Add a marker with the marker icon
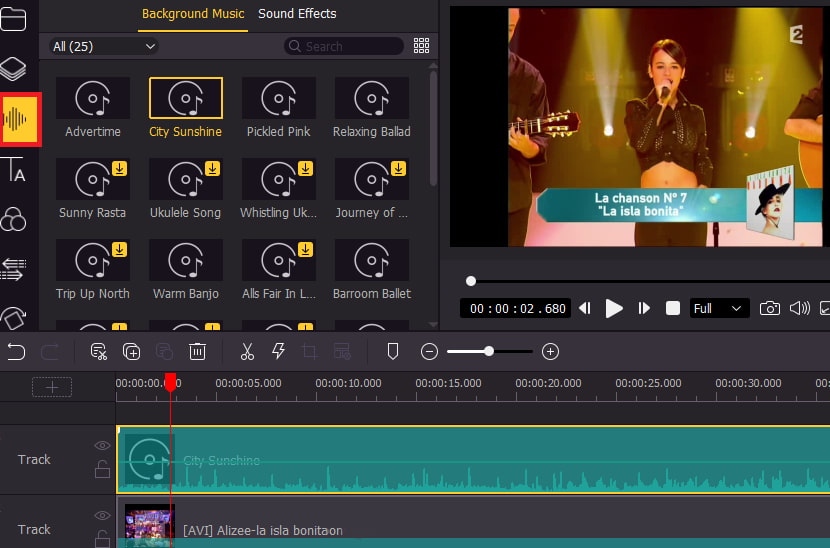The width and height of the screenshot is (830, 548). point(393,352)
